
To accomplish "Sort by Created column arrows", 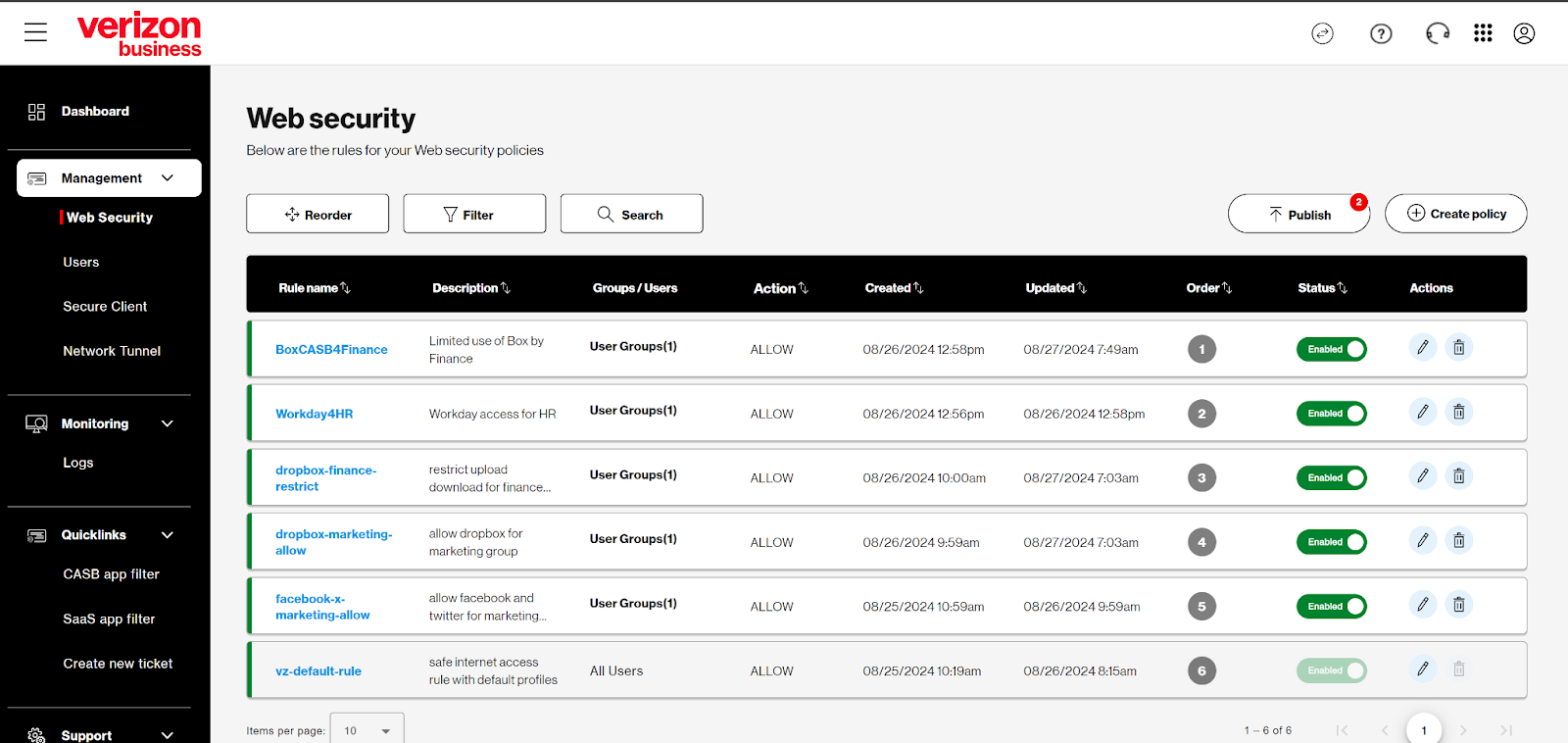I will tap(918, 288).
